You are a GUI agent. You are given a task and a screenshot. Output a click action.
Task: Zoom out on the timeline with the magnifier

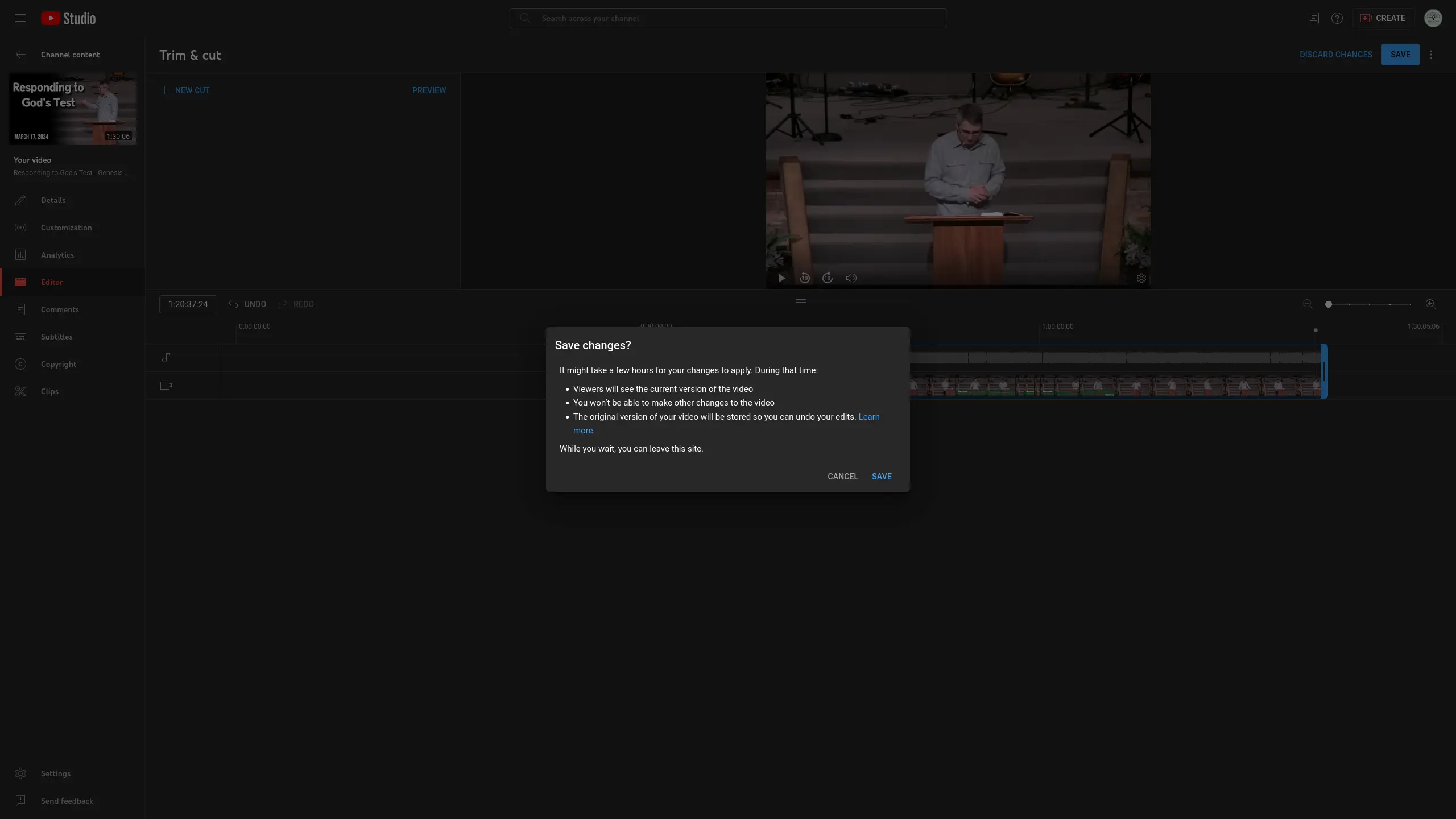click(x=1306, y=304)
